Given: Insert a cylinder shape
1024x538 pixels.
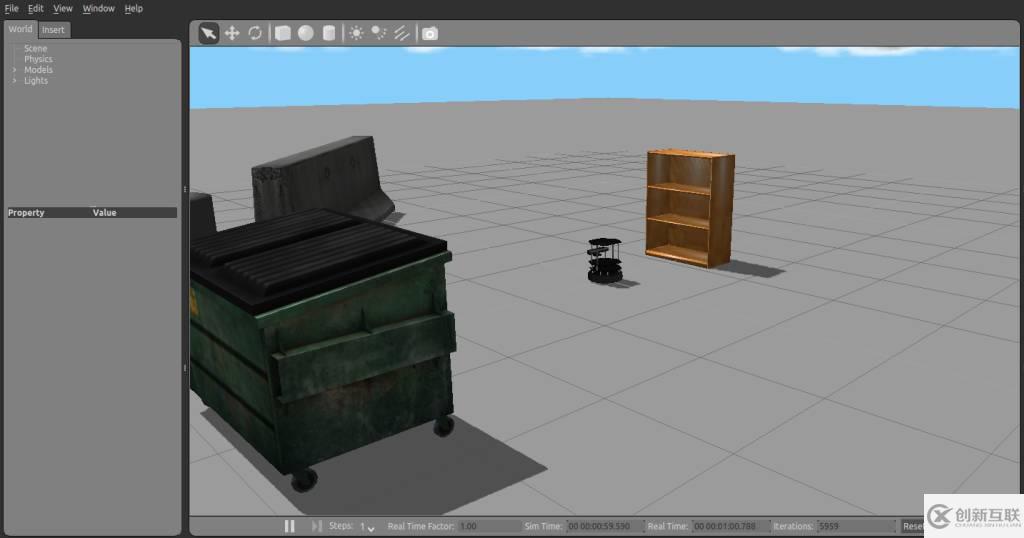Looking at the screenshot, I should click(329, 33).
